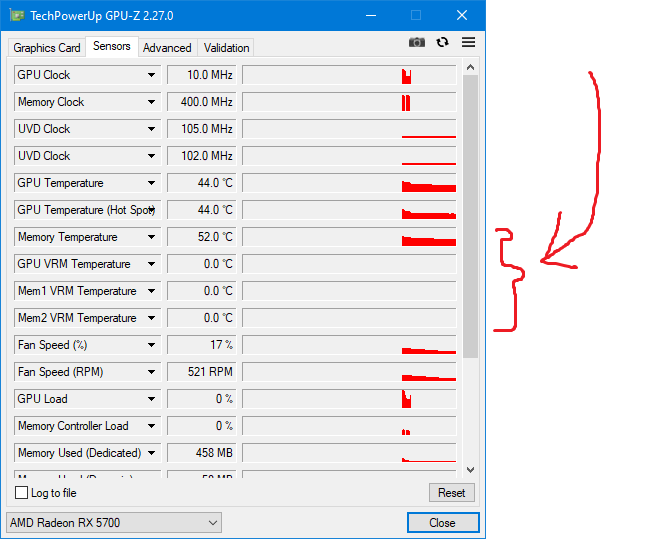The width and height of the screenshot is (668, 542).
Task: Click the Memory Clock history graph
Action: click(349, 102)
